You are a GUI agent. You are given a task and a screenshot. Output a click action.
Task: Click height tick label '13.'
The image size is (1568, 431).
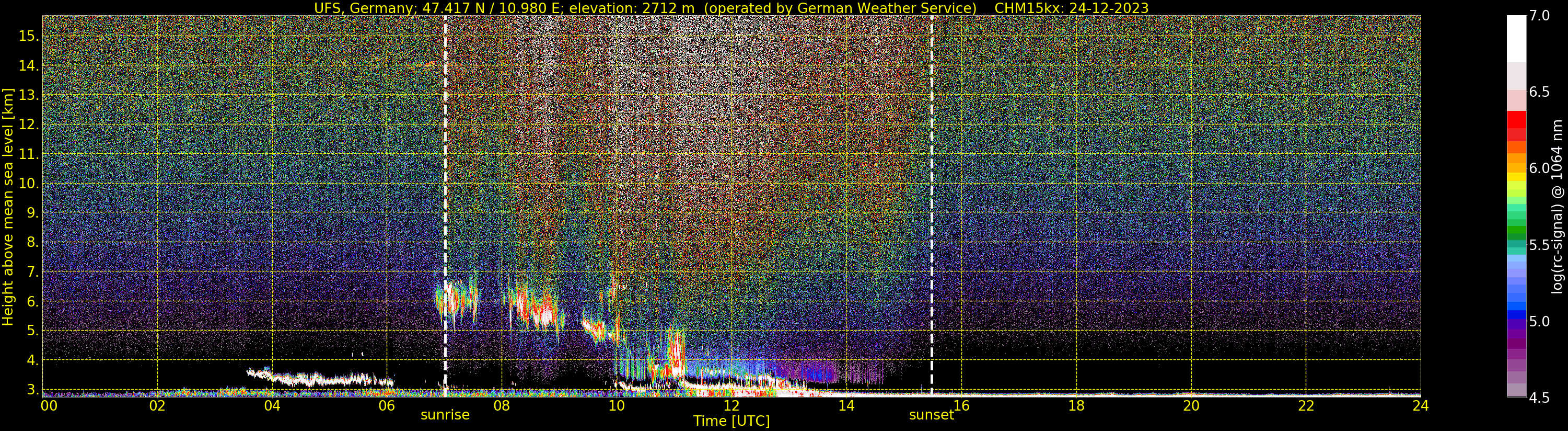pos(29,95)
